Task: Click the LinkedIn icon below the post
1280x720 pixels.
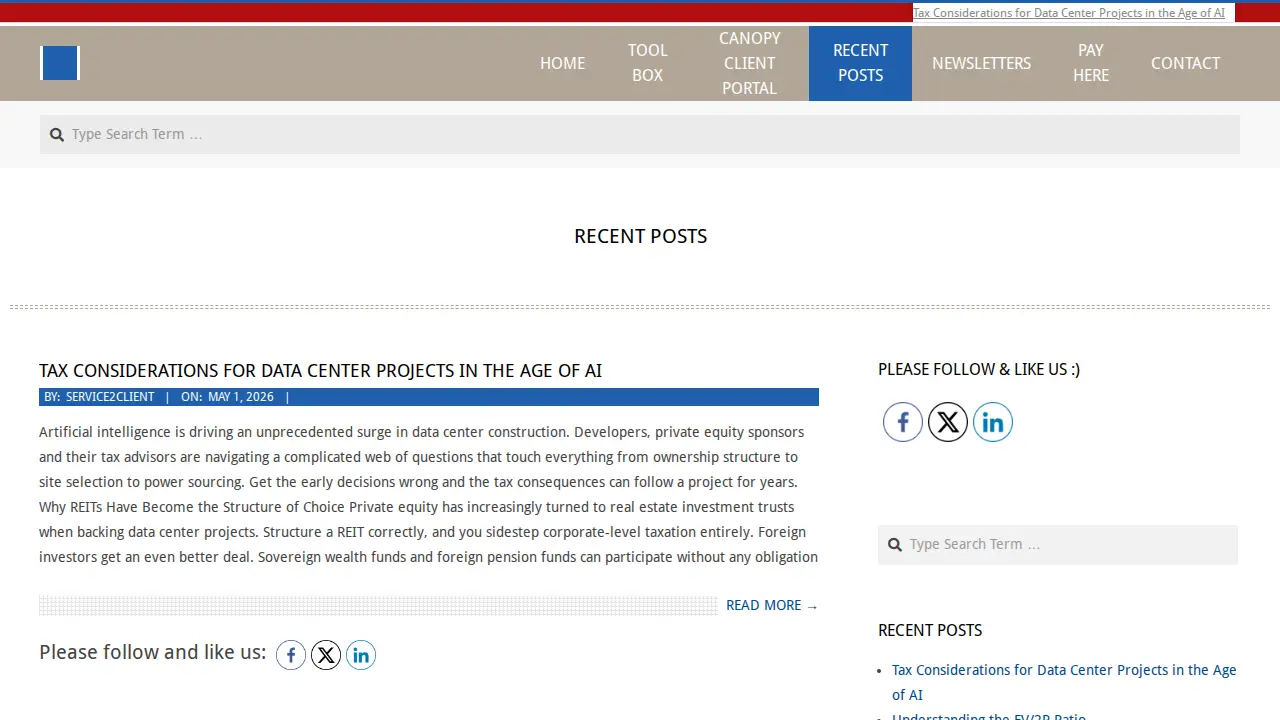Action: 361,655
